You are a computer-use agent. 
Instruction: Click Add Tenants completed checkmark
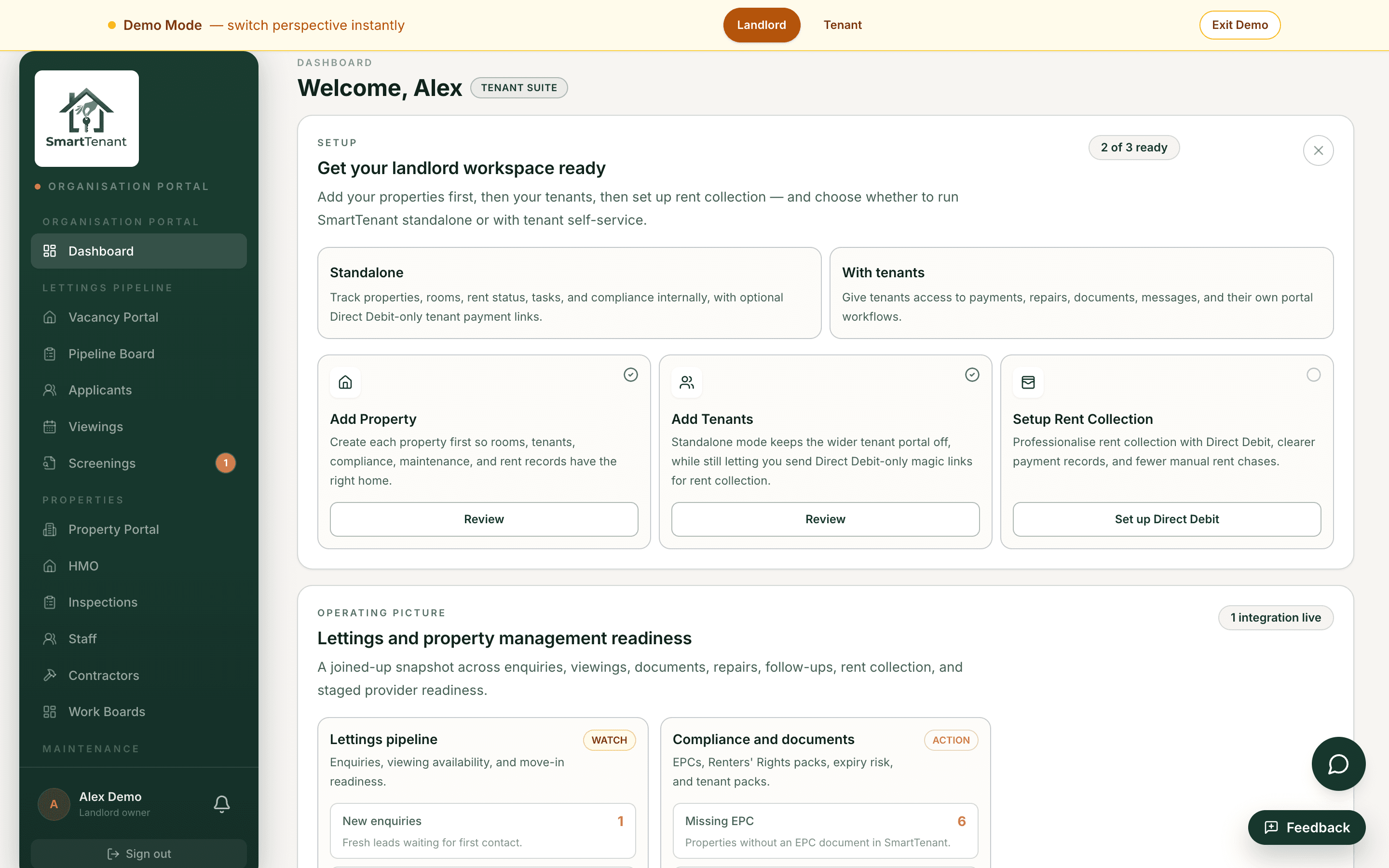(972, 375)
